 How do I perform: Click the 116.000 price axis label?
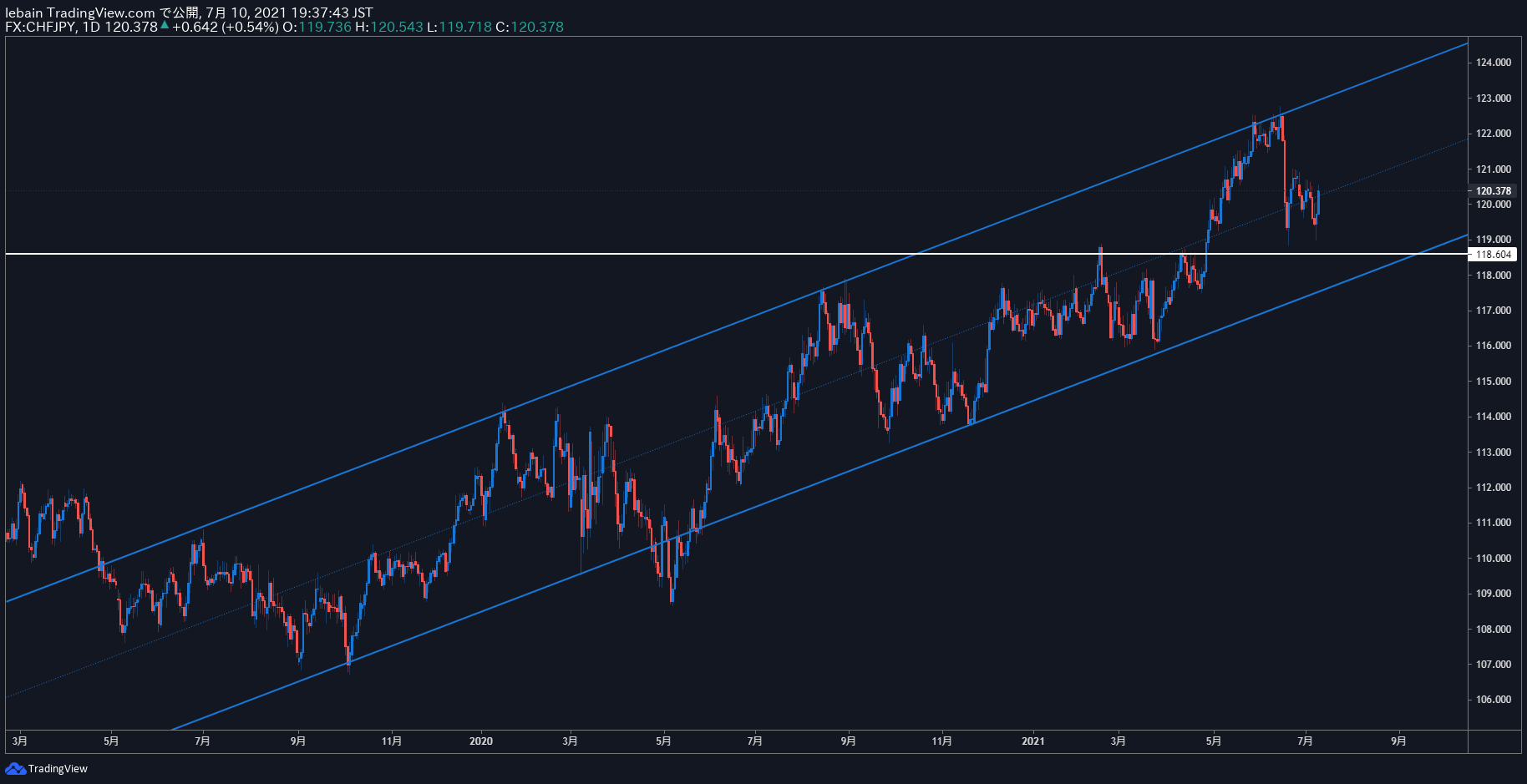click(1494, 346)
